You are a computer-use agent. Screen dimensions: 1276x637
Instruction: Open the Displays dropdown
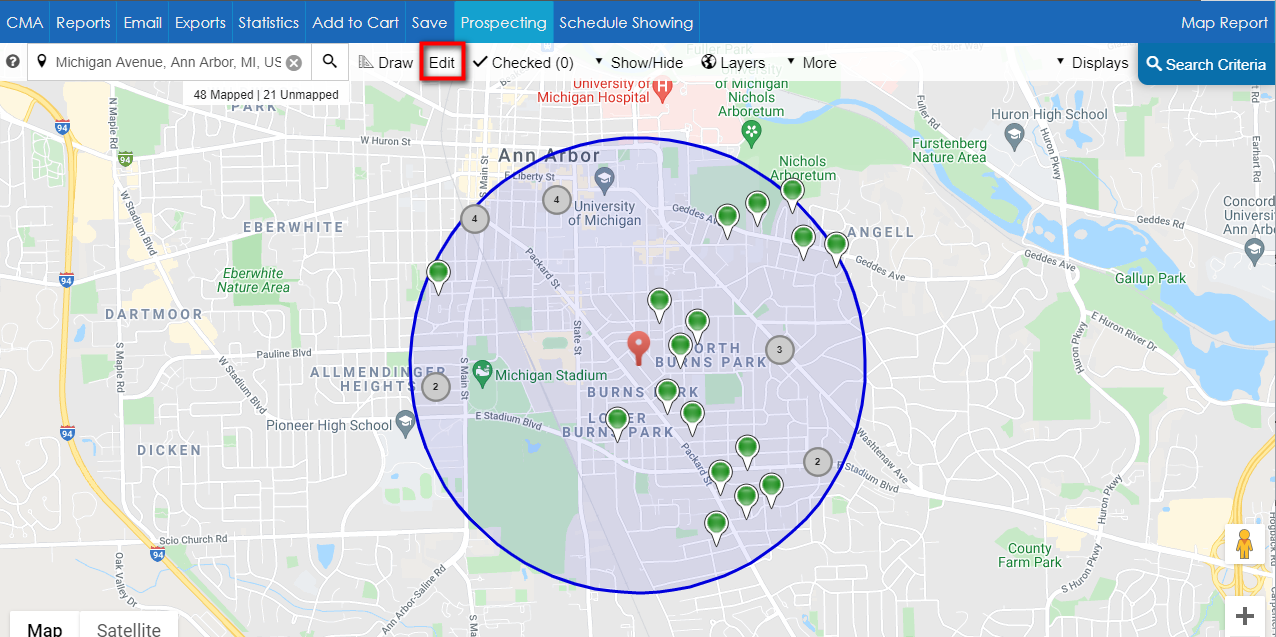tap(1092, 63)
